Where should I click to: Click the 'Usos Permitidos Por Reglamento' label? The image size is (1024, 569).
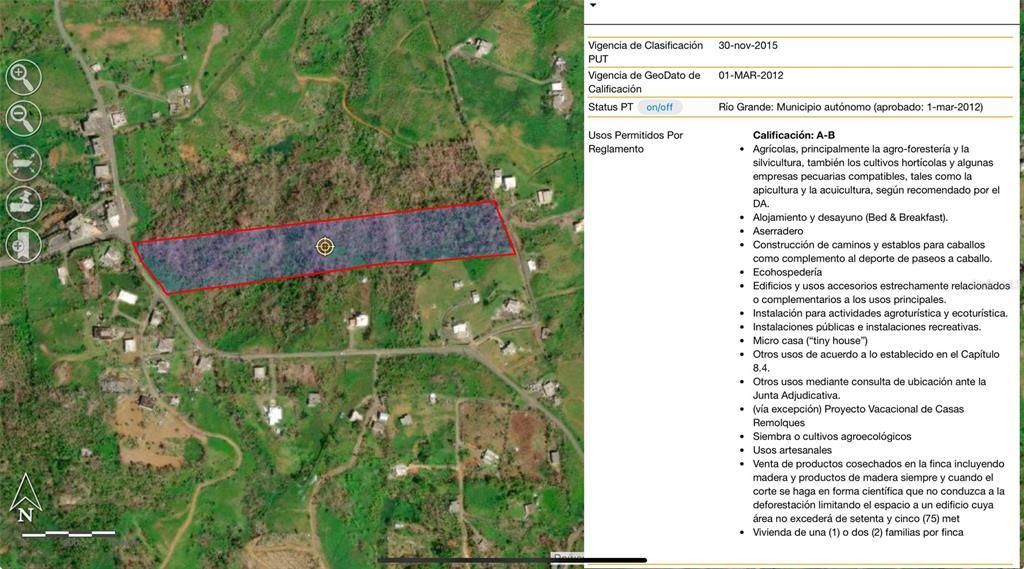click(x=635, y=142)
